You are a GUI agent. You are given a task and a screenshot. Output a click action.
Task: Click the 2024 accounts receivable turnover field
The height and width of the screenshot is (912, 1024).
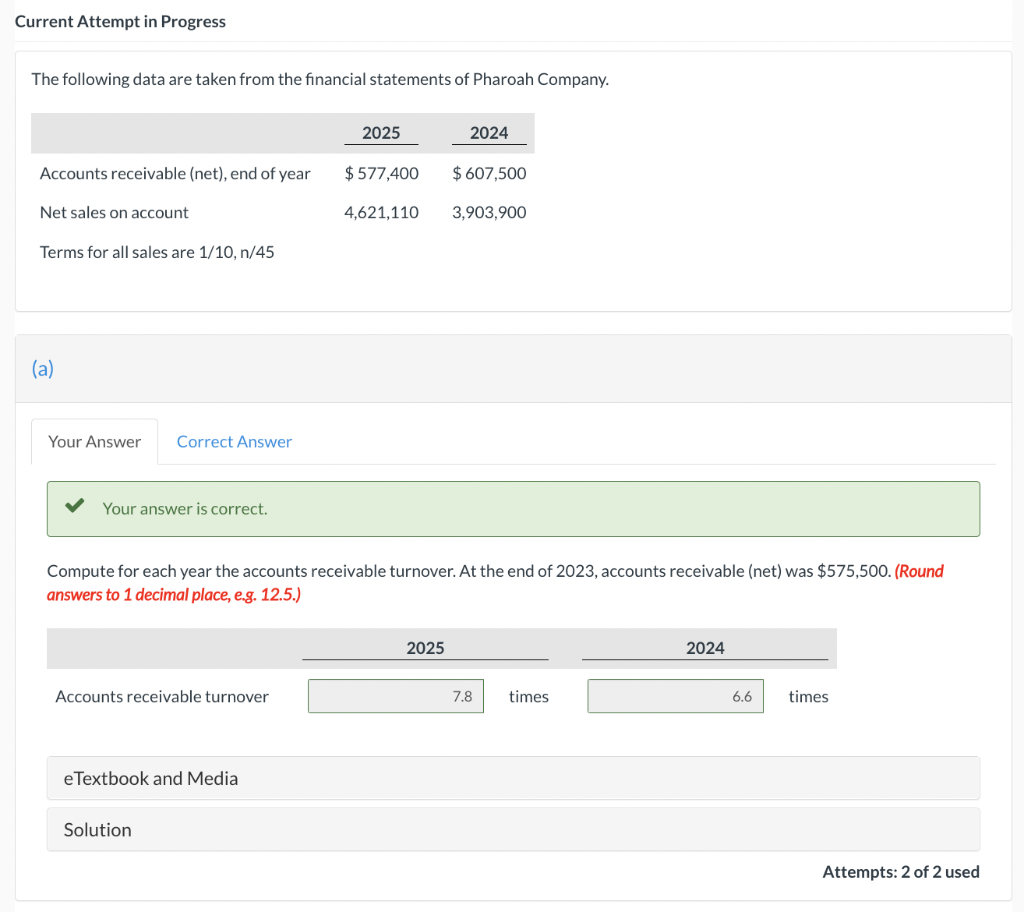(675, 696)
